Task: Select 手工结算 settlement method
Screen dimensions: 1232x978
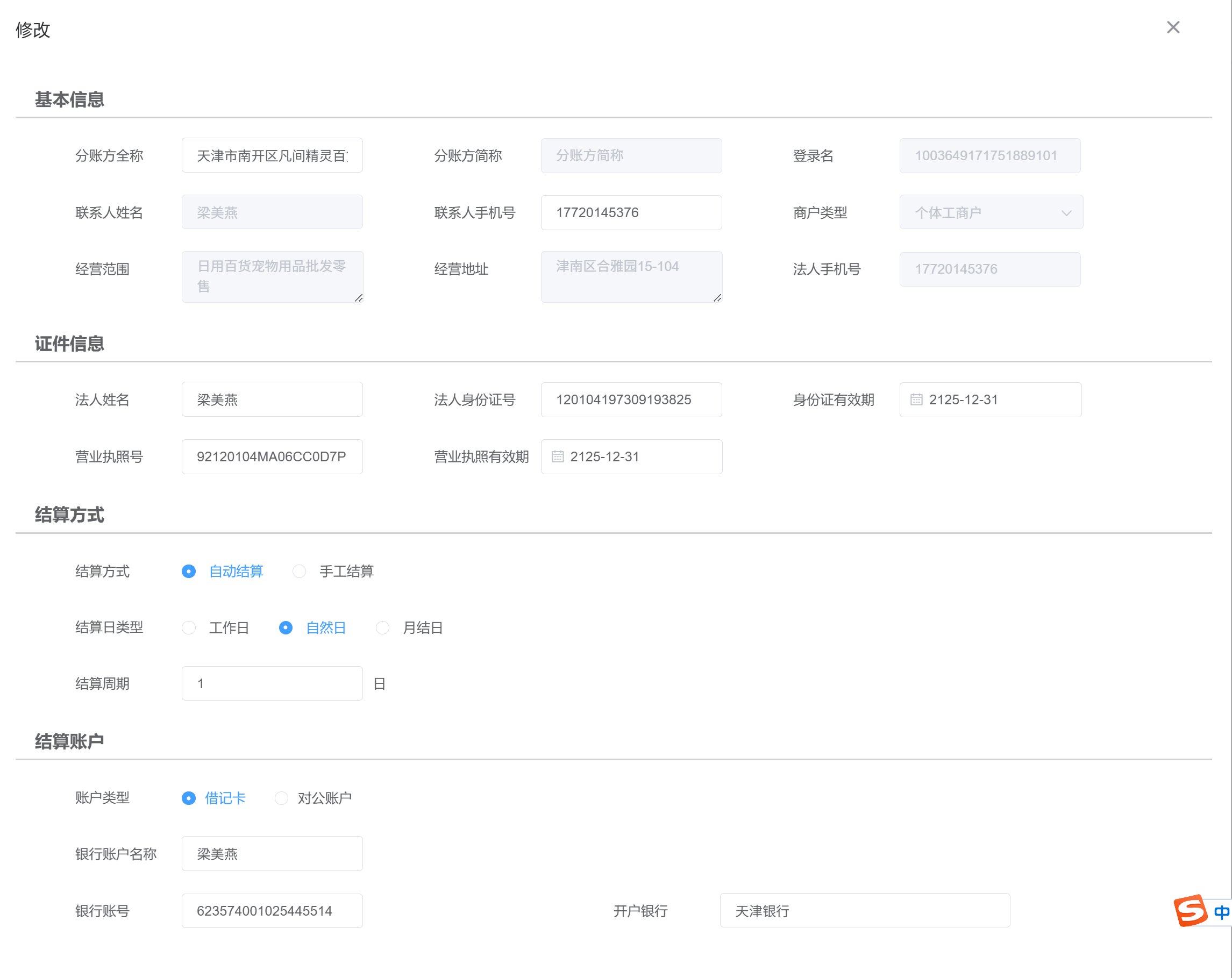Action: (300, 571)
